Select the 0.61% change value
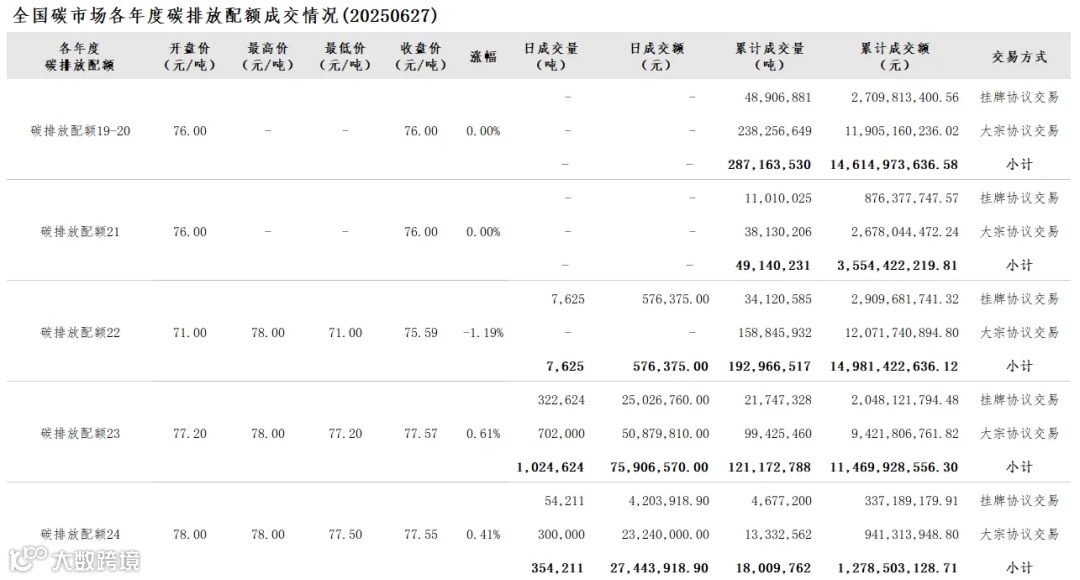This screenshot has height=580, width=1080. pos(483,434)
